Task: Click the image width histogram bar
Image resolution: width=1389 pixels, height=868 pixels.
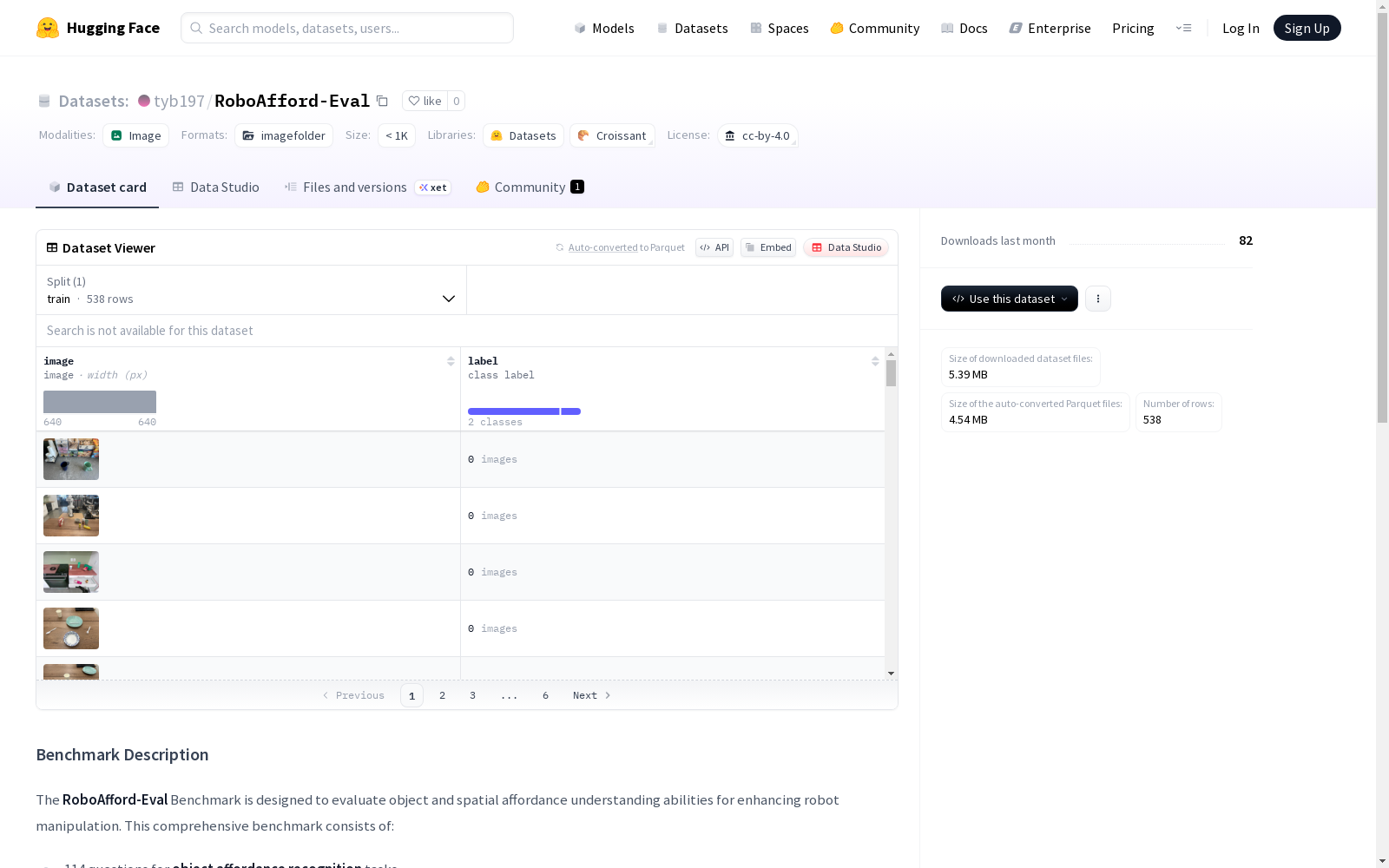Action: [100, 402]
